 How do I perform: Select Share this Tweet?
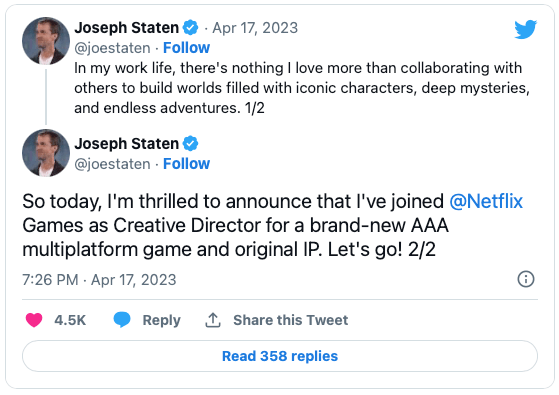pos(291,320)
